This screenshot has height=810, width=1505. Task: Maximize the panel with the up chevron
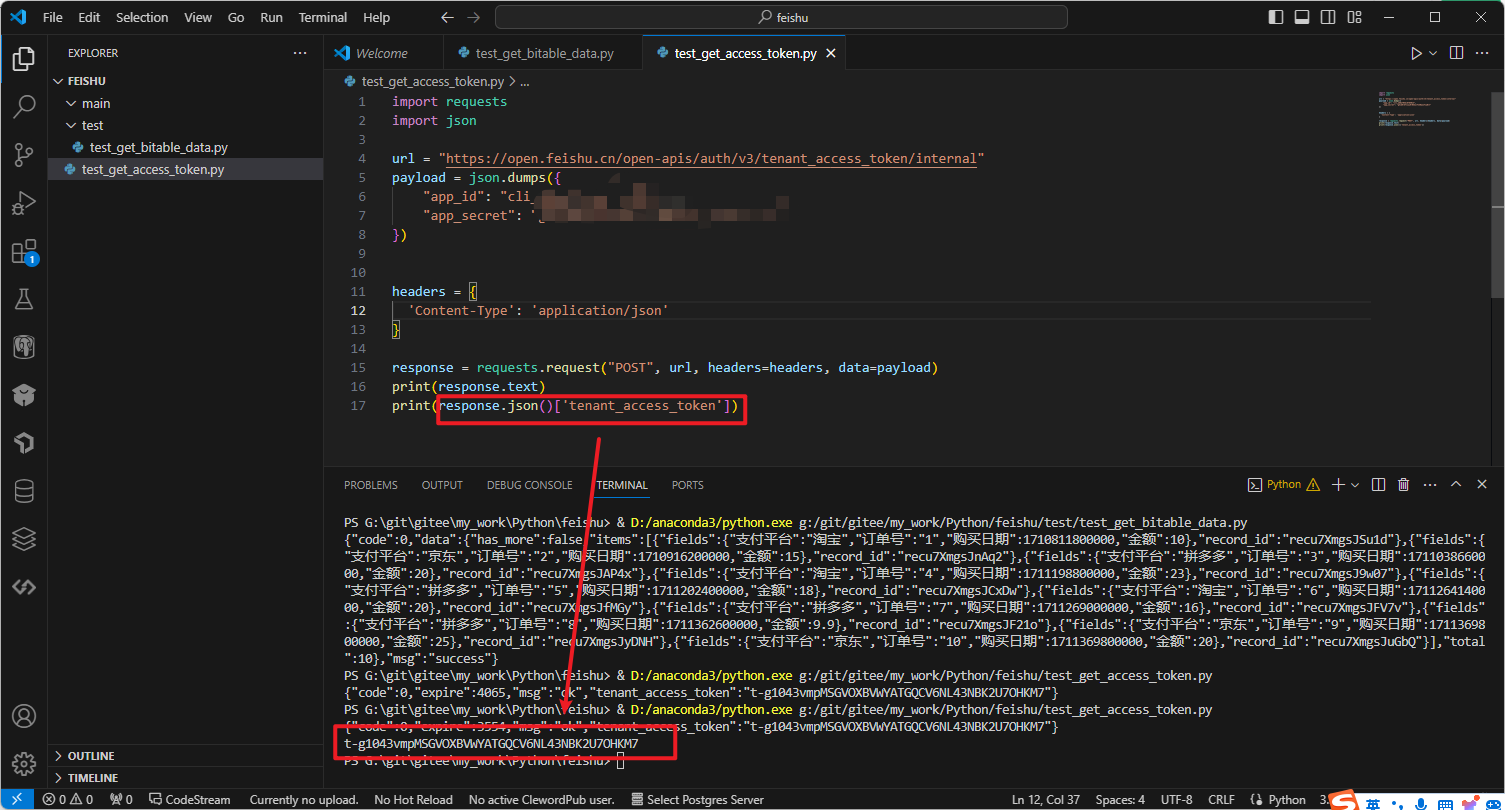click(1455, 484)
